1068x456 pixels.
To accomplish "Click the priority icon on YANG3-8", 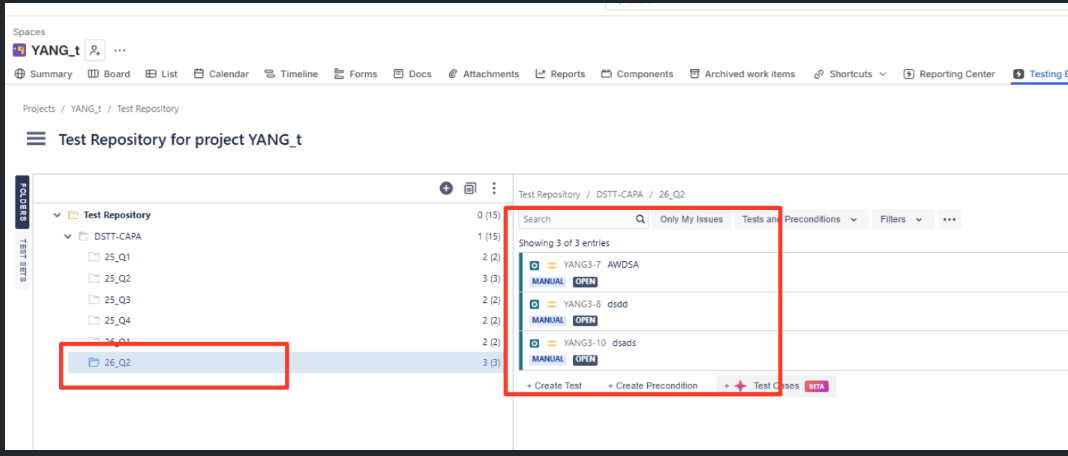I will click(x=552, y=304).
